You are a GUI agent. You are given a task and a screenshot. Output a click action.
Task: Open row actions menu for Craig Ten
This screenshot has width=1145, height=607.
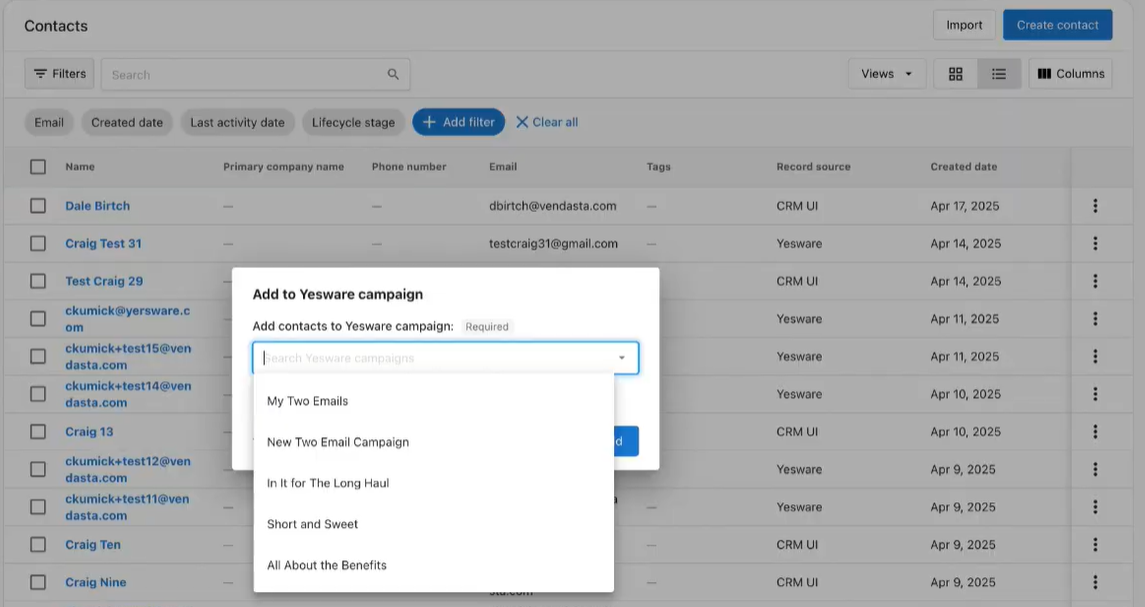(1095, 544)
